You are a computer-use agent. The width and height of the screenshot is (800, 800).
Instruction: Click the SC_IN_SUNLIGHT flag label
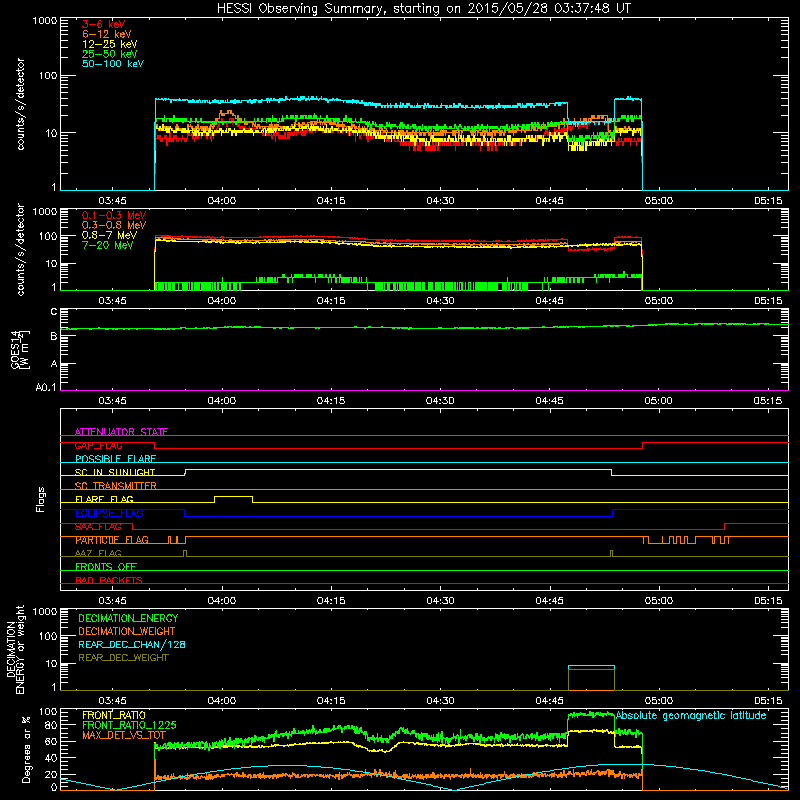point(115,472)
